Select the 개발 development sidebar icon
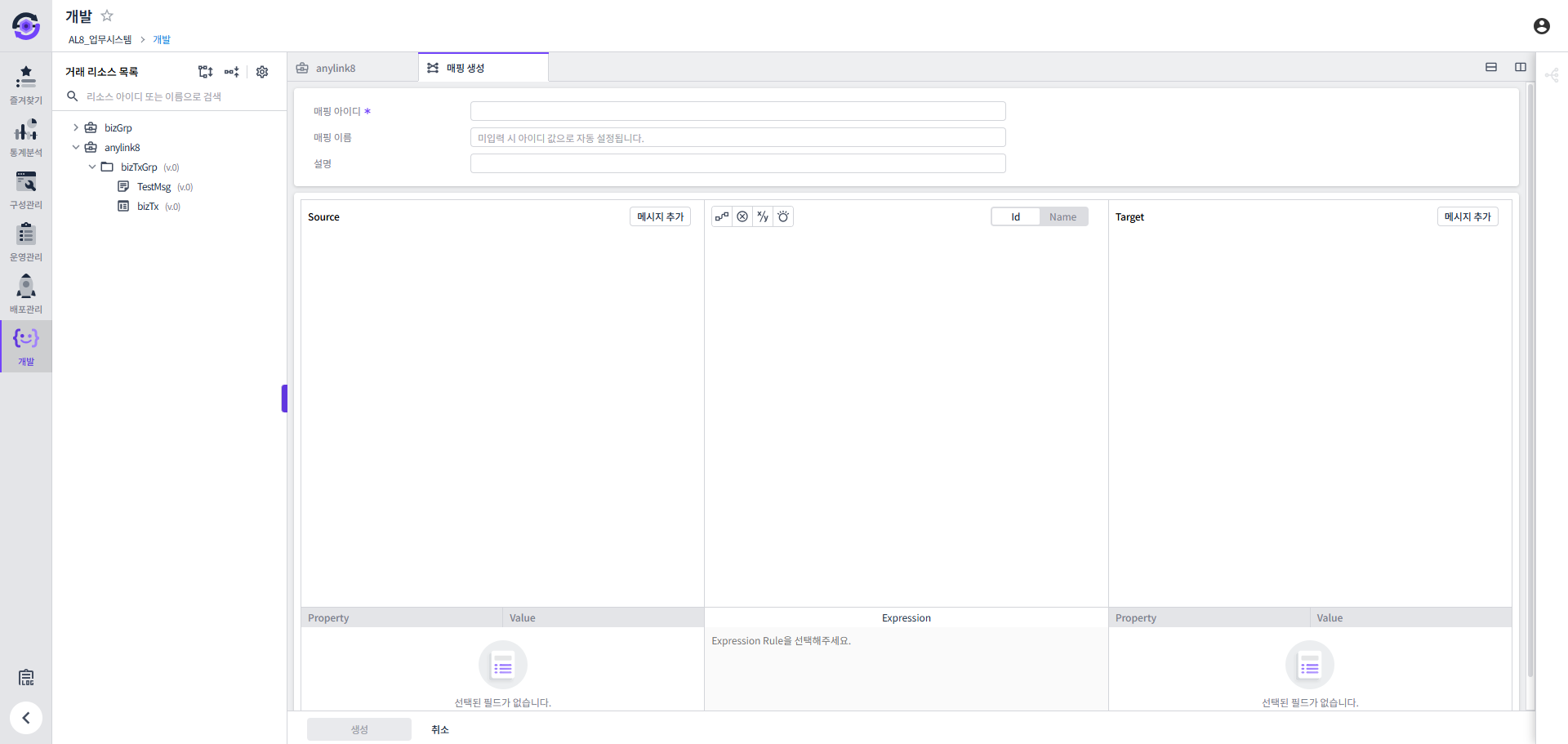 pos(26,346)
